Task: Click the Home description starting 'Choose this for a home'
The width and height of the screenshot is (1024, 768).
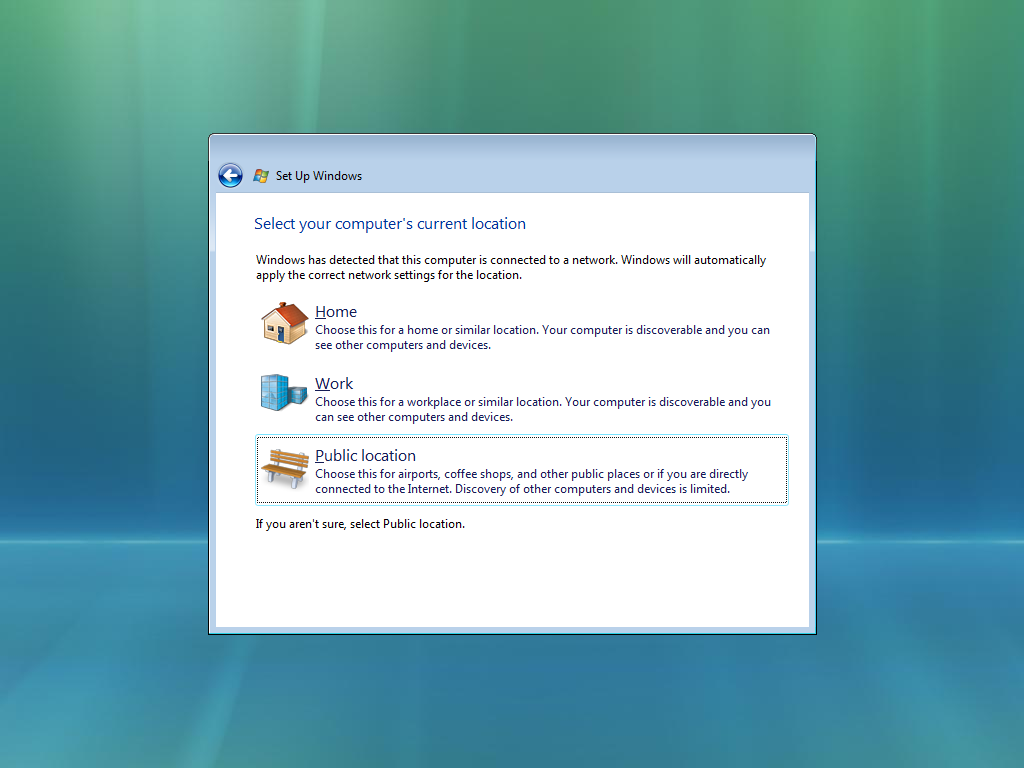Action: pos(542,338)
